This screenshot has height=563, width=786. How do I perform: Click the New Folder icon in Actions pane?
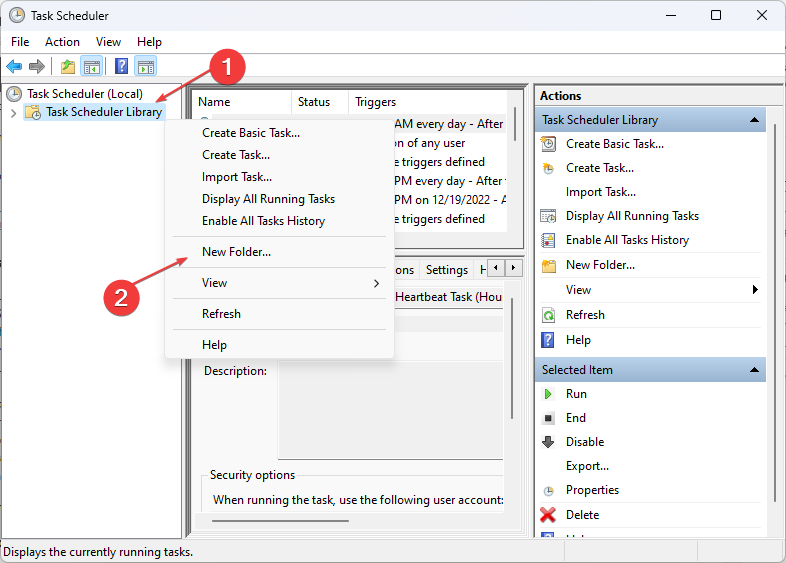click(549, 265)
